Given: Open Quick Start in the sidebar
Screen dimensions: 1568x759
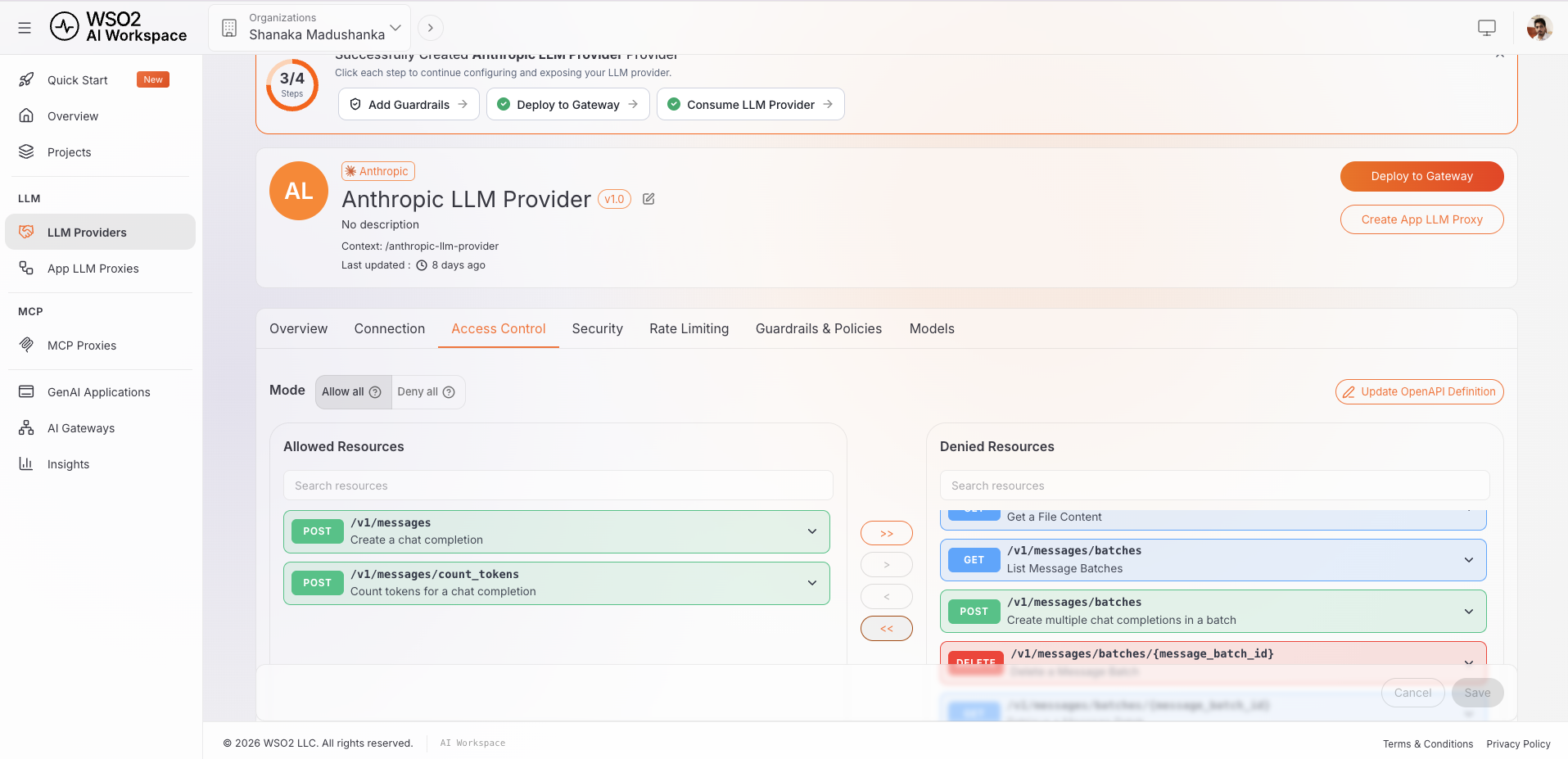Looking at the screenshot, I should 100,80.
